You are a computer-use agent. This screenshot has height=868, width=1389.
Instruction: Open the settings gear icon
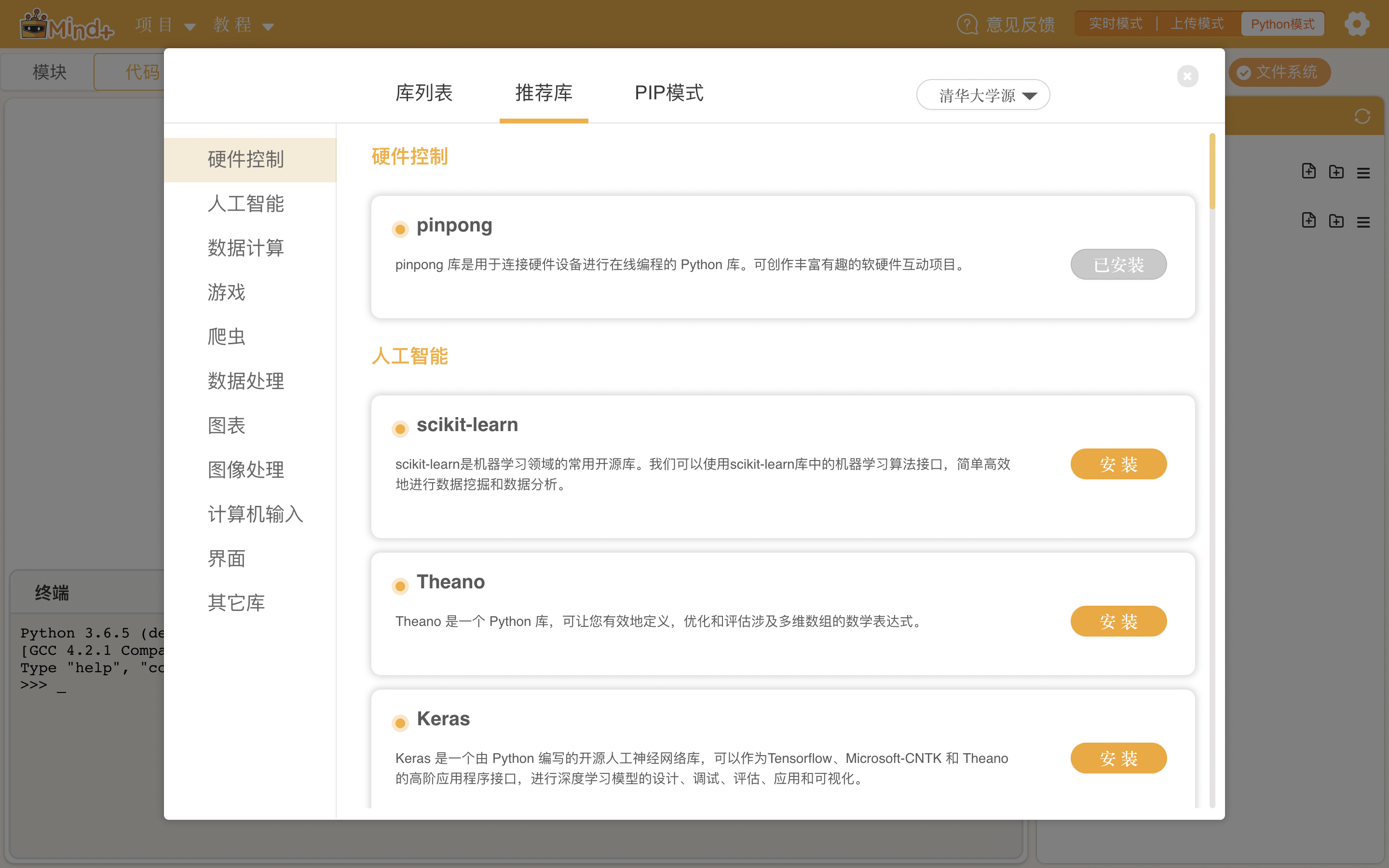click(1357, 24)
